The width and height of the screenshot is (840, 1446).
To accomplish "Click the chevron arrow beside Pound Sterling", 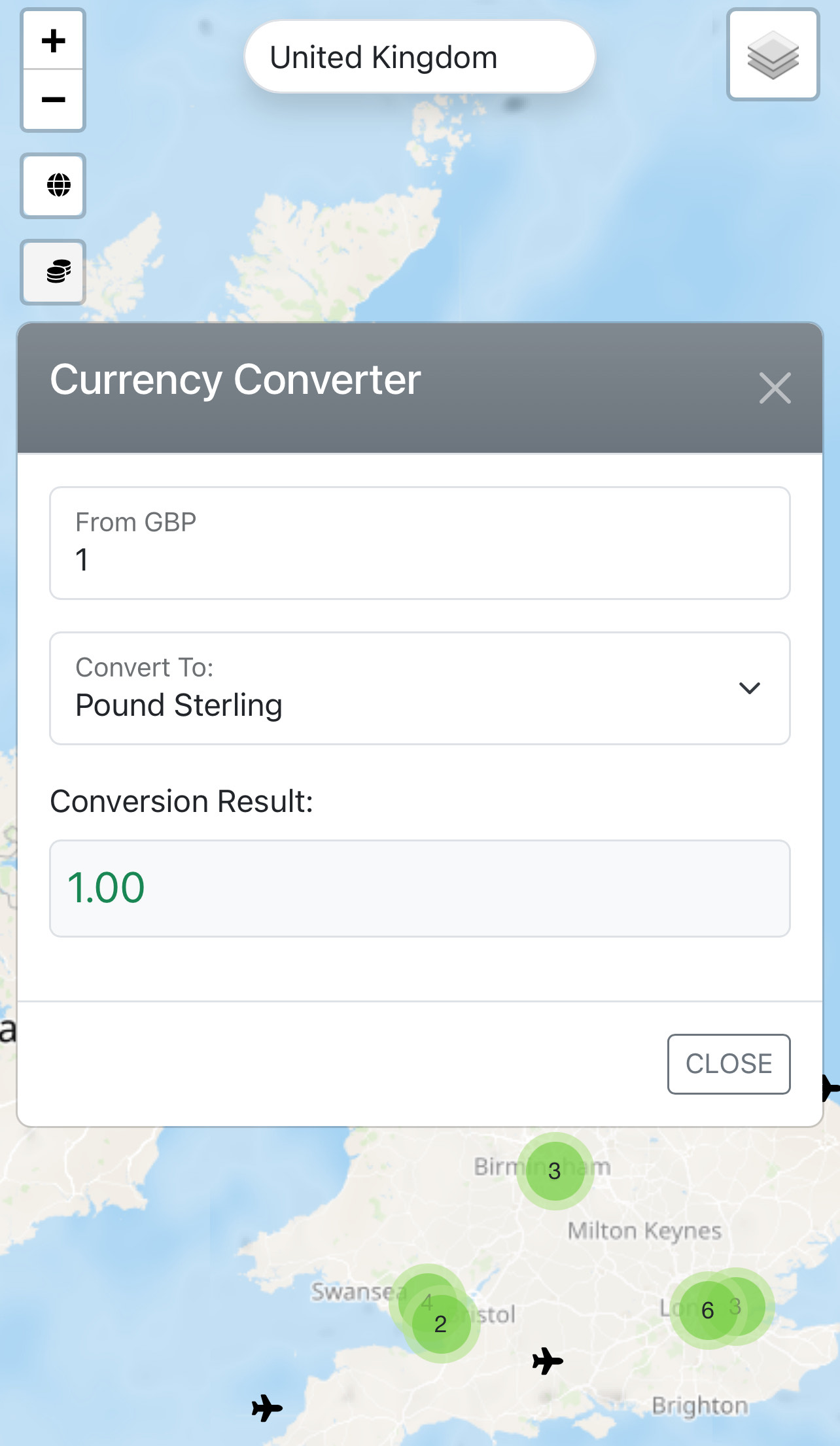I will pos(749,688).
